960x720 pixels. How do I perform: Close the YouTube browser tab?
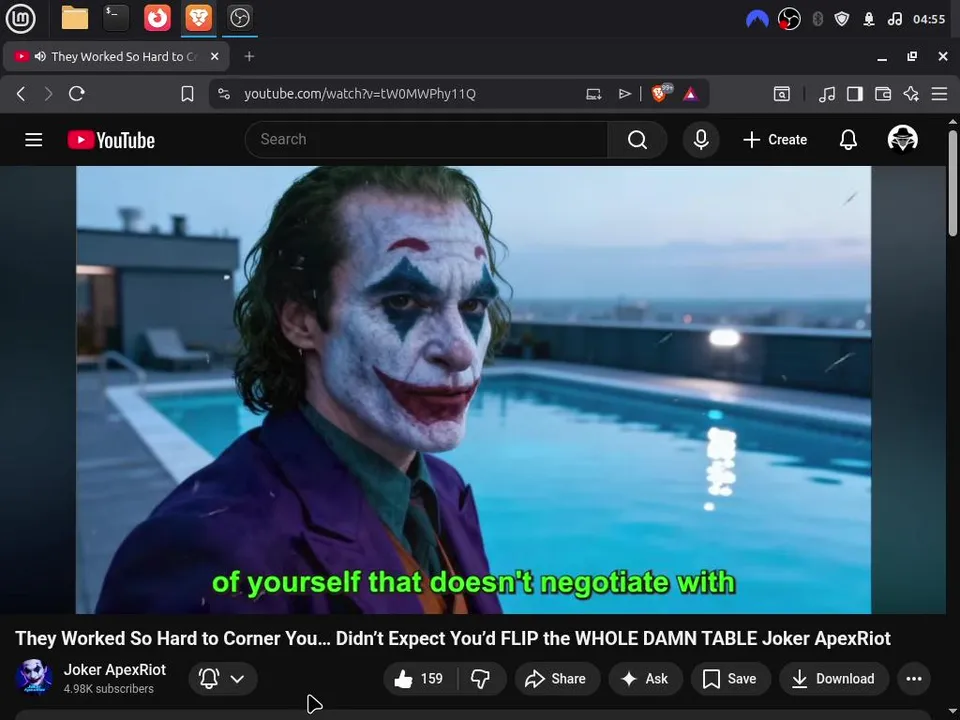point(214,56)
